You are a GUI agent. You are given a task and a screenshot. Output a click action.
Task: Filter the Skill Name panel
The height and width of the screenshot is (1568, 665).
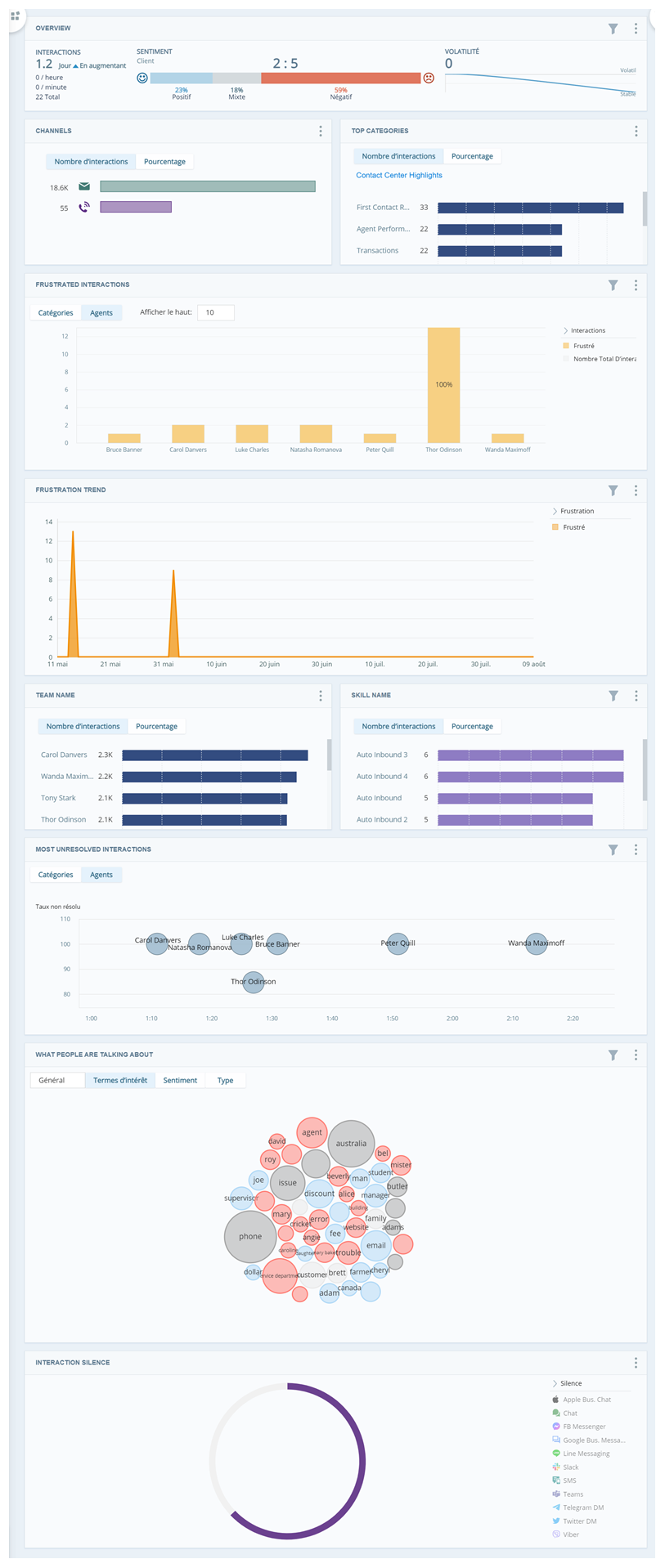pyautogui.click(x=613, y=696)
